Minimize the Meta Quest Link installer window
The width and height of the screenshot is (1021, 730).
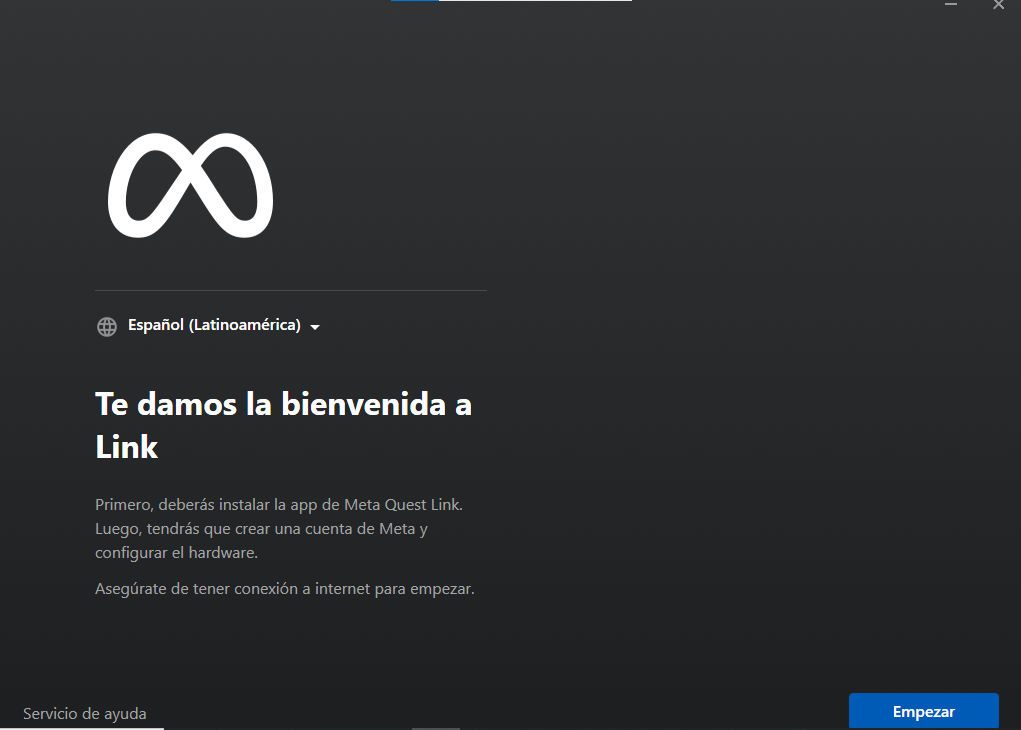pos(951,5)
